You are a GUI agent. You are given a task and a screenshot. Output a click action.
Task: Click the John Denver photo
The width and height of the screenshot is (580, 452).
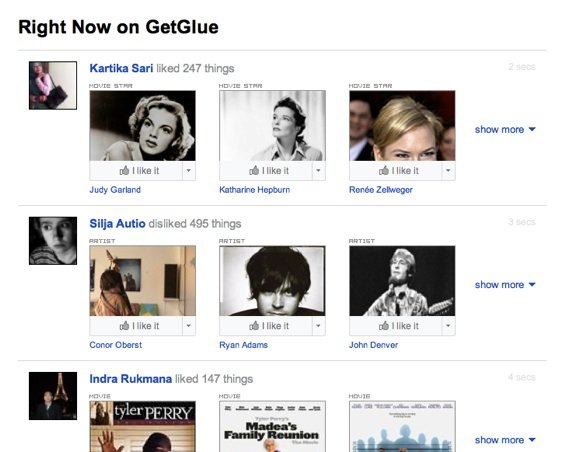point(402,281)
